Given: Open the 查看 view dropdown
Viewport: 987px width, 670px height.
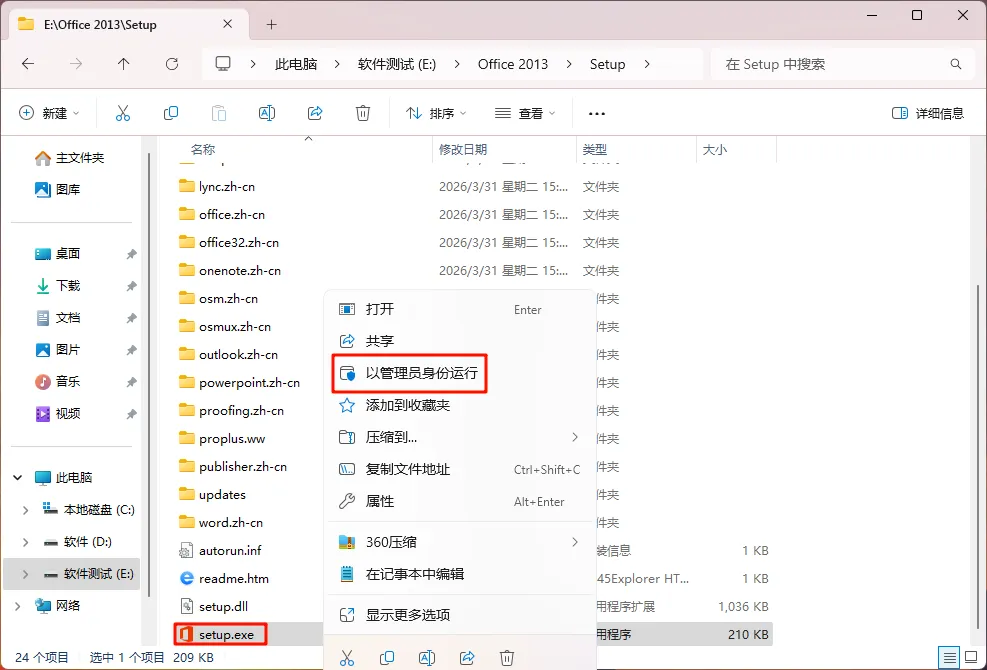Looking at the screenshot, I should pyautogui.click(x=525, y=113).
